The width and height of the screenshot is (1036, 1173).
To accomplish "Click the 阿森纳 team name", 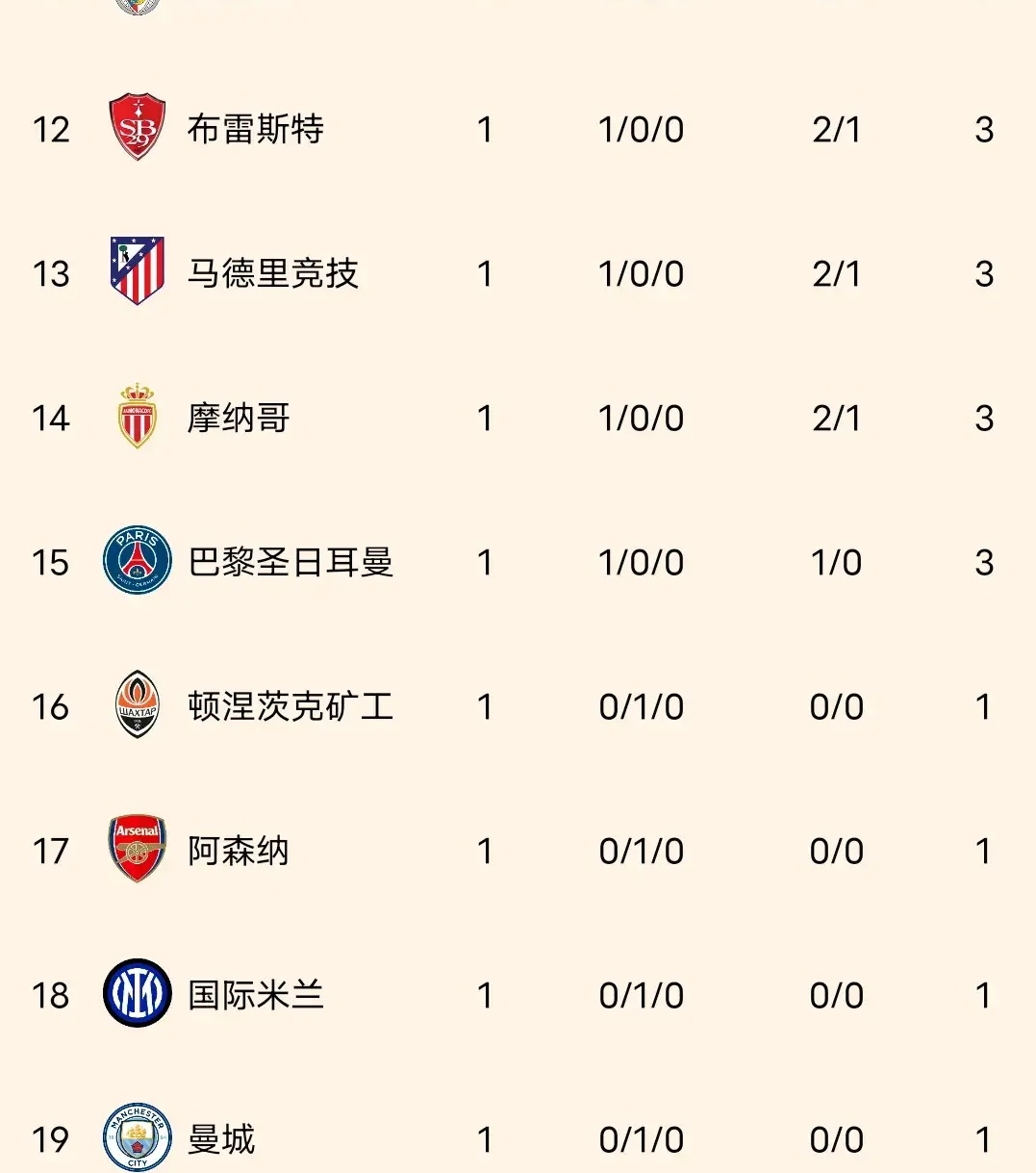I will (239, 851).
